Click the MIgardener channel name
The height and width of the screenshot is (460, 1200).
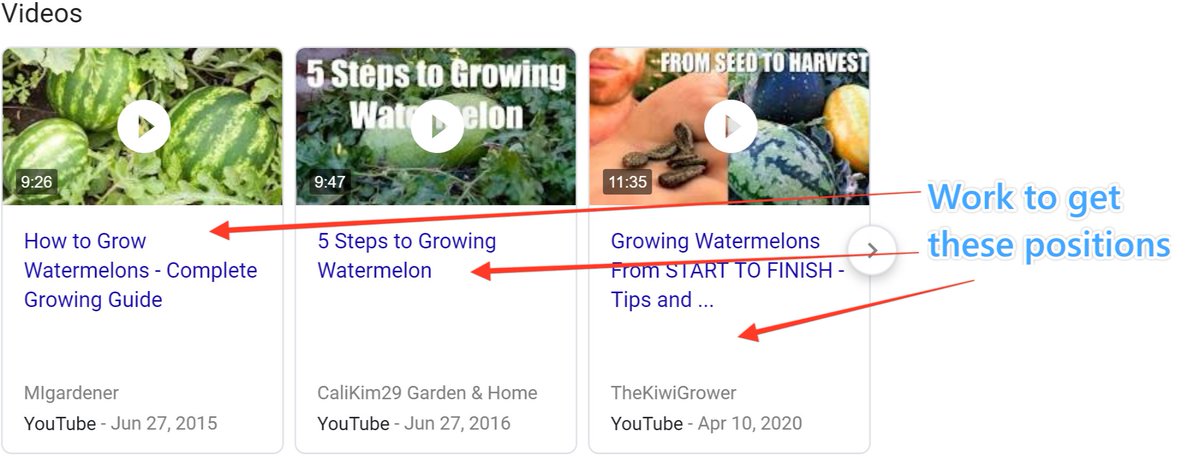(x=71, y=393)
